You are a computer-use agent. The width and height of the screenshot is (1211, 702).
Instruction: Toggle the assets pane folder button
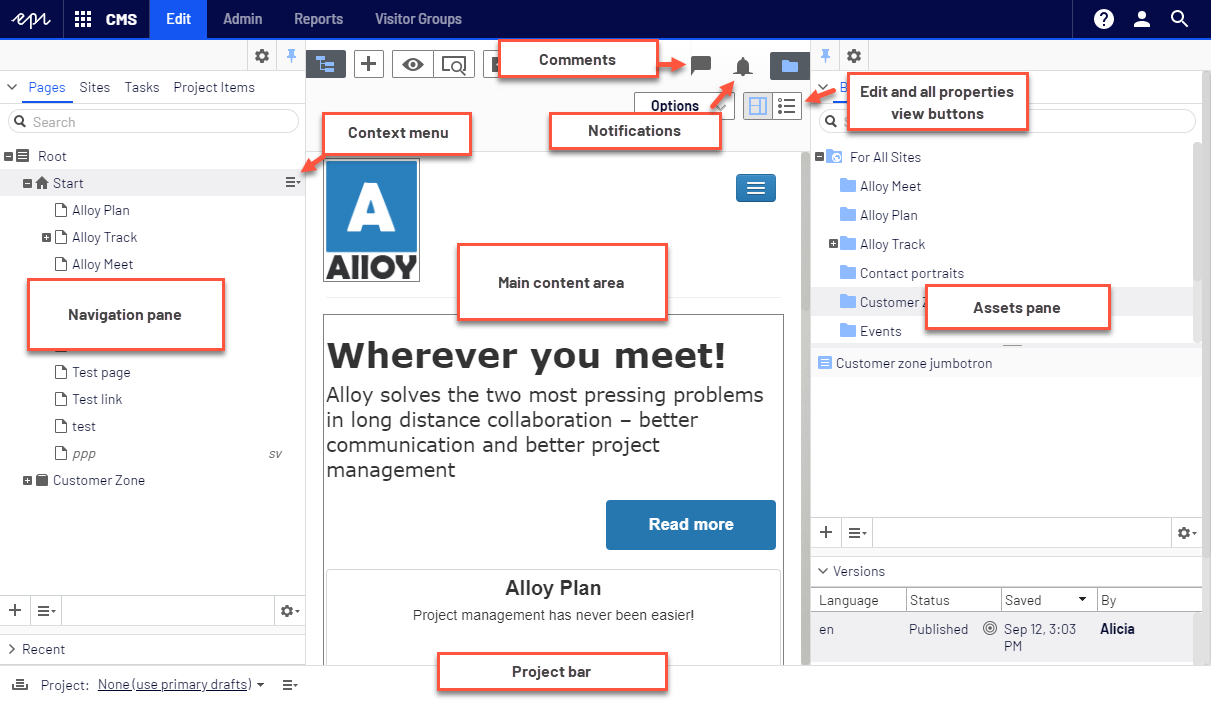[789, 66]
